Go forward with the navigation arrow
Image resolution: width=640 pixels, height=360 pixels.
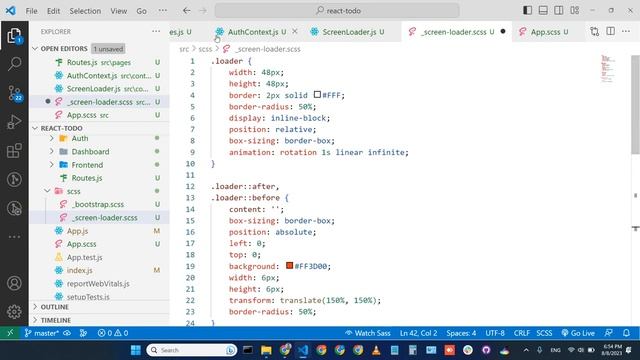click(203, 11)
